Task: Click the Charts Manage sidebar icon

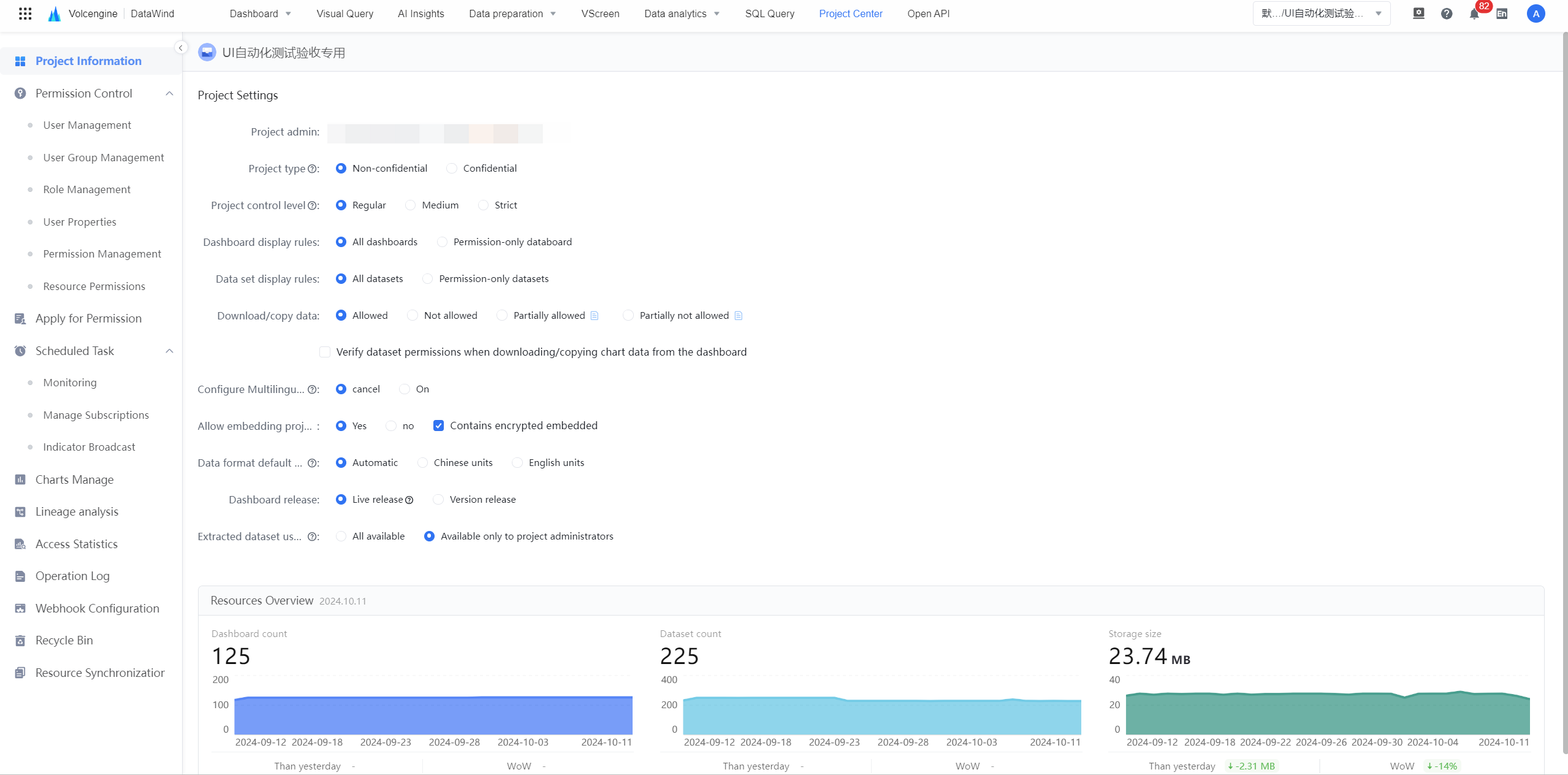Action: click(20, 479)
